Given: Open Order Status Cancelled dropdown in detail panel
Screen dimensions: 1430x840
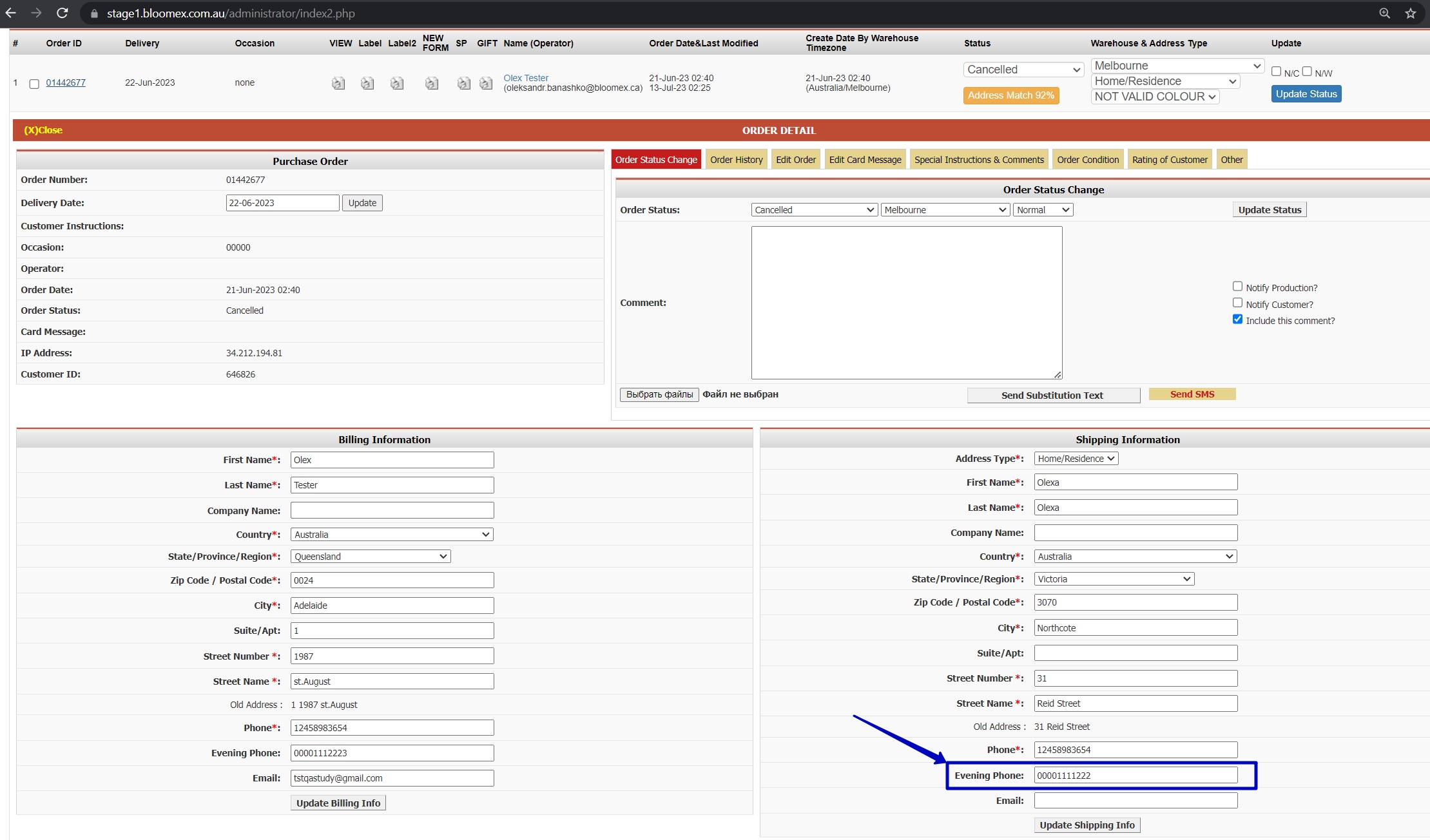Looking at the screenshot, I should click(815, 210).
